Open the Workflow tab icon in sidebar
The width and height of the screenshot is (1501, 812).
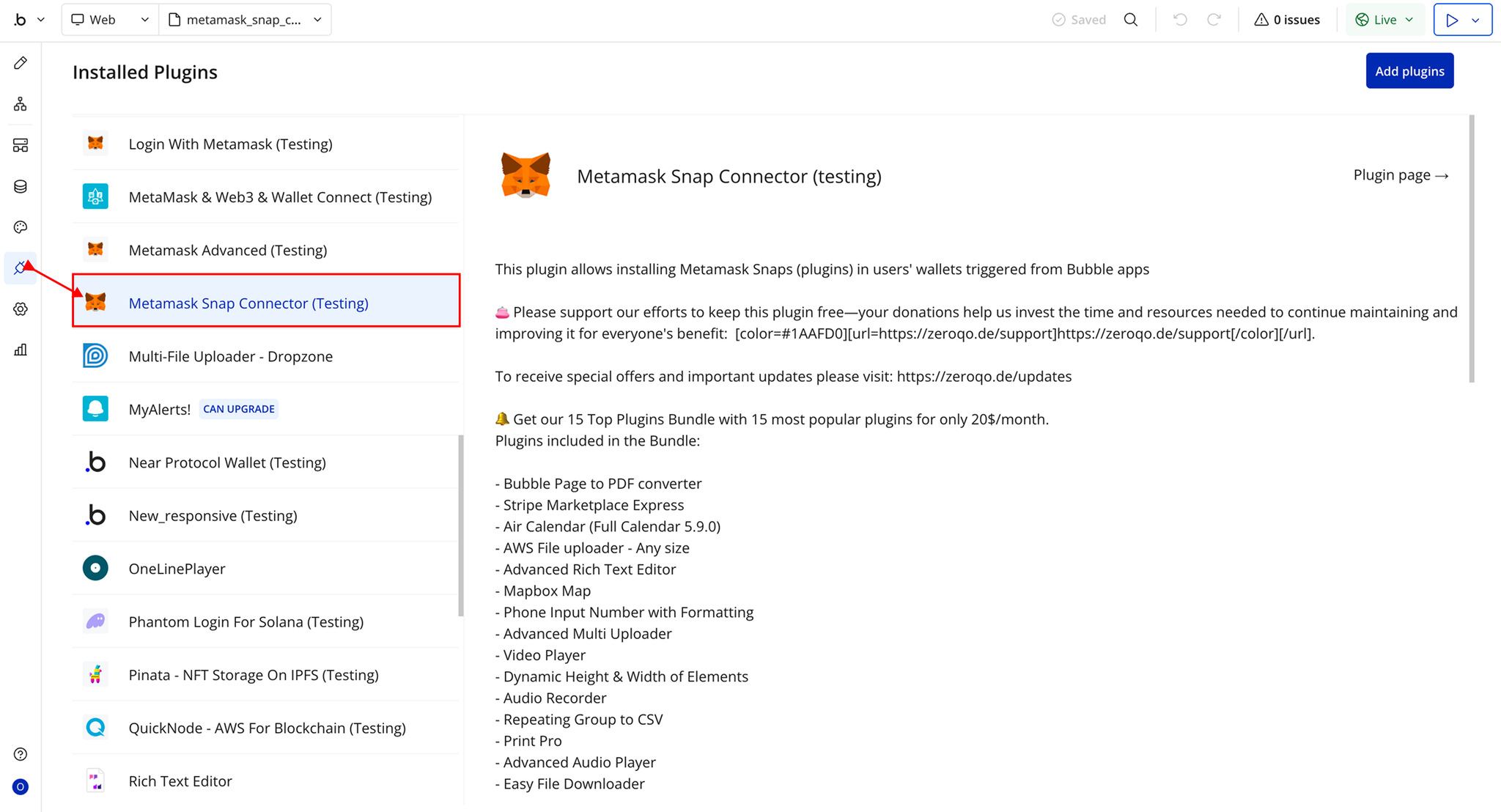click(x=21, y=104)
